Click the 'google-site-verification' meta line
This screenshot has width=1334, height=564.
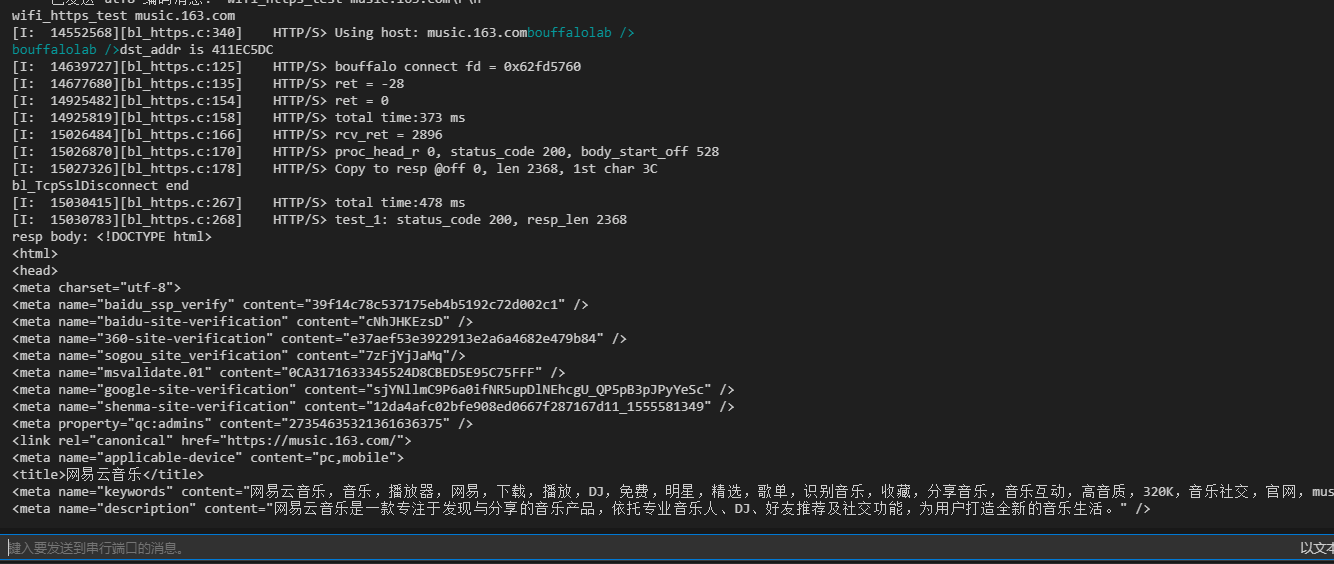point(373,390)
